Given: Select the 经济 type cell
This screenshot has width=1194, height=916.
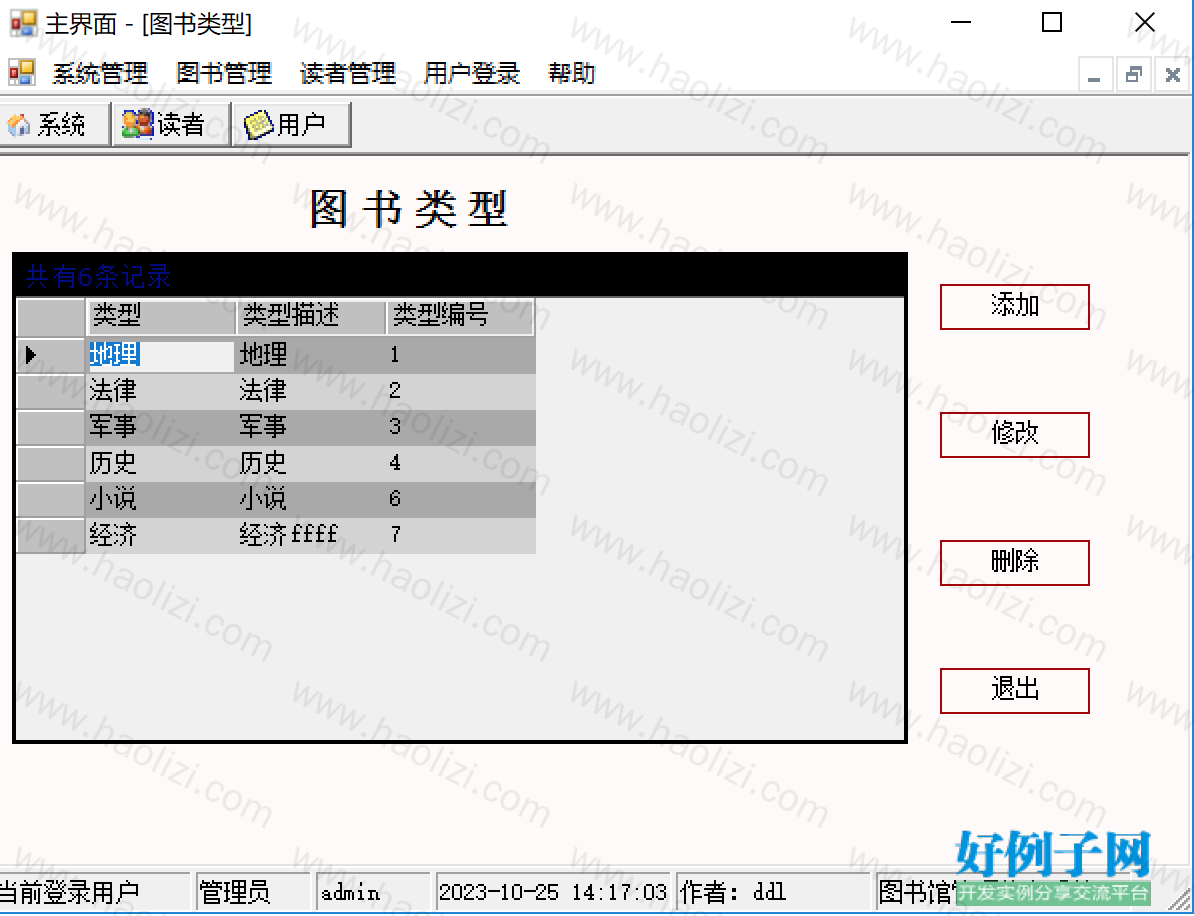Looking at the screenshot, I should (161, 535).
